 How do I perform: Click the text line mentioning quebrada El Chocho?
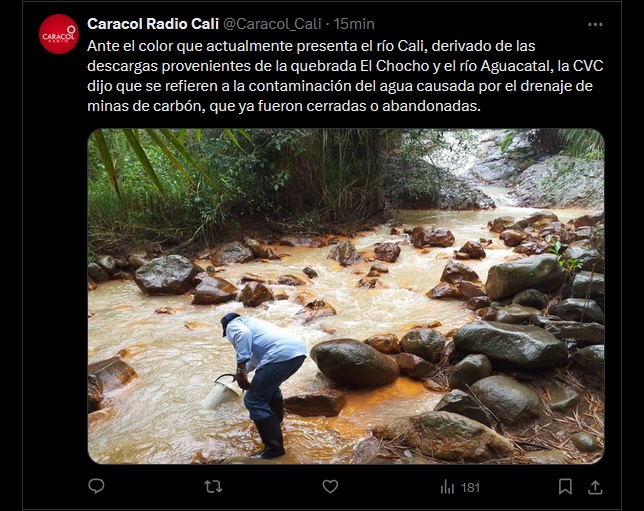(345, 66)
